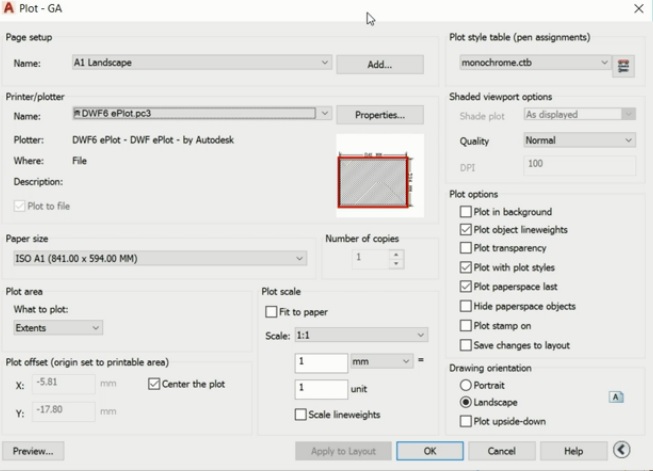This screenshot has width=653, height=471.
Task: Open plotter Properties... button
Action: (x=380, y=115)
